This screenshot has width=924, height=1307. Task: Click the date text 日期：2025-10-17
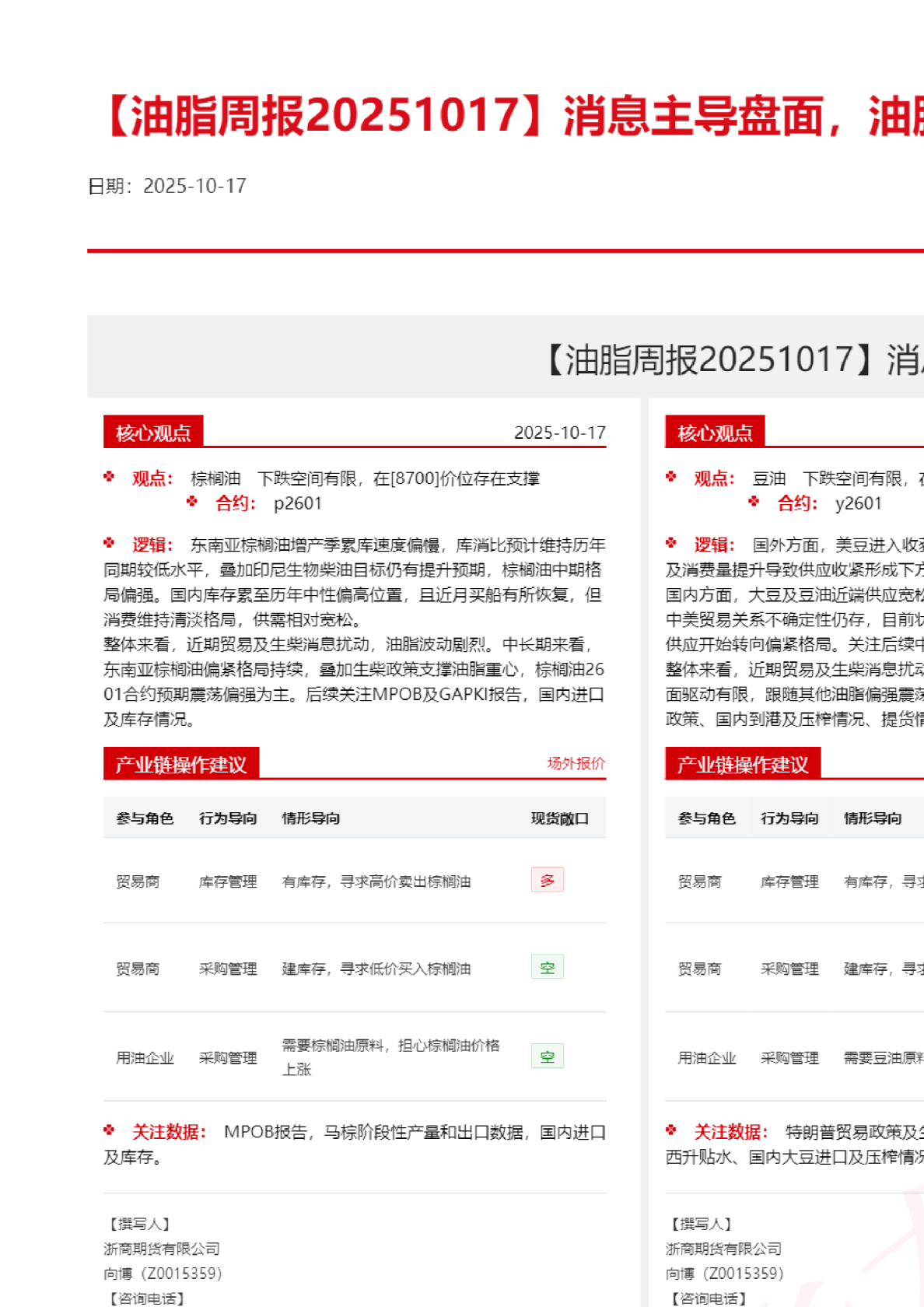167,186
